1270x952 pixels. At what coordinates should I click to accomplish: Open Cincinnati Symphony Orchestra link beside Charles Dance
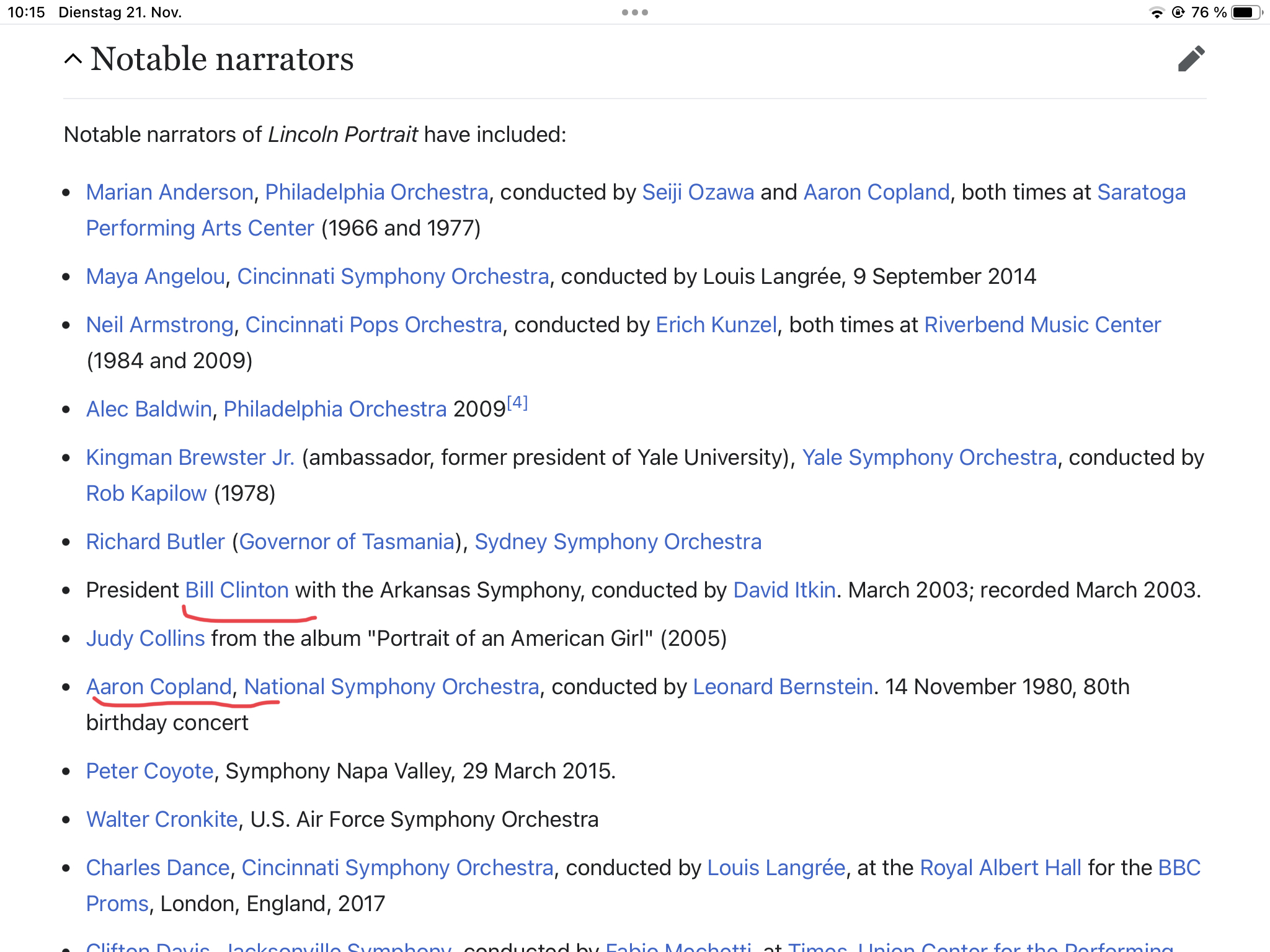(x=397, y=868)
